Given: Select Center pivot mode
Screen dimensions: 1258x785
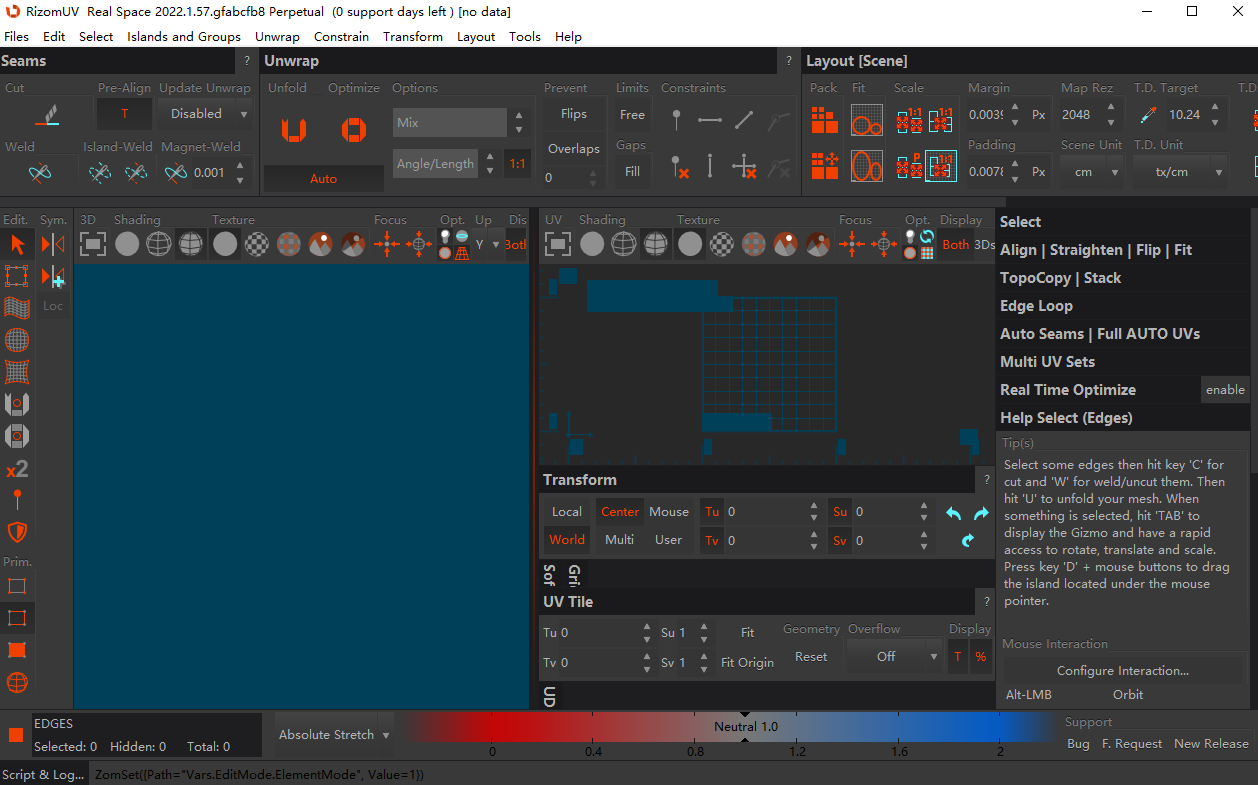Looking at the screenshot, I should (x=620, y=511).
